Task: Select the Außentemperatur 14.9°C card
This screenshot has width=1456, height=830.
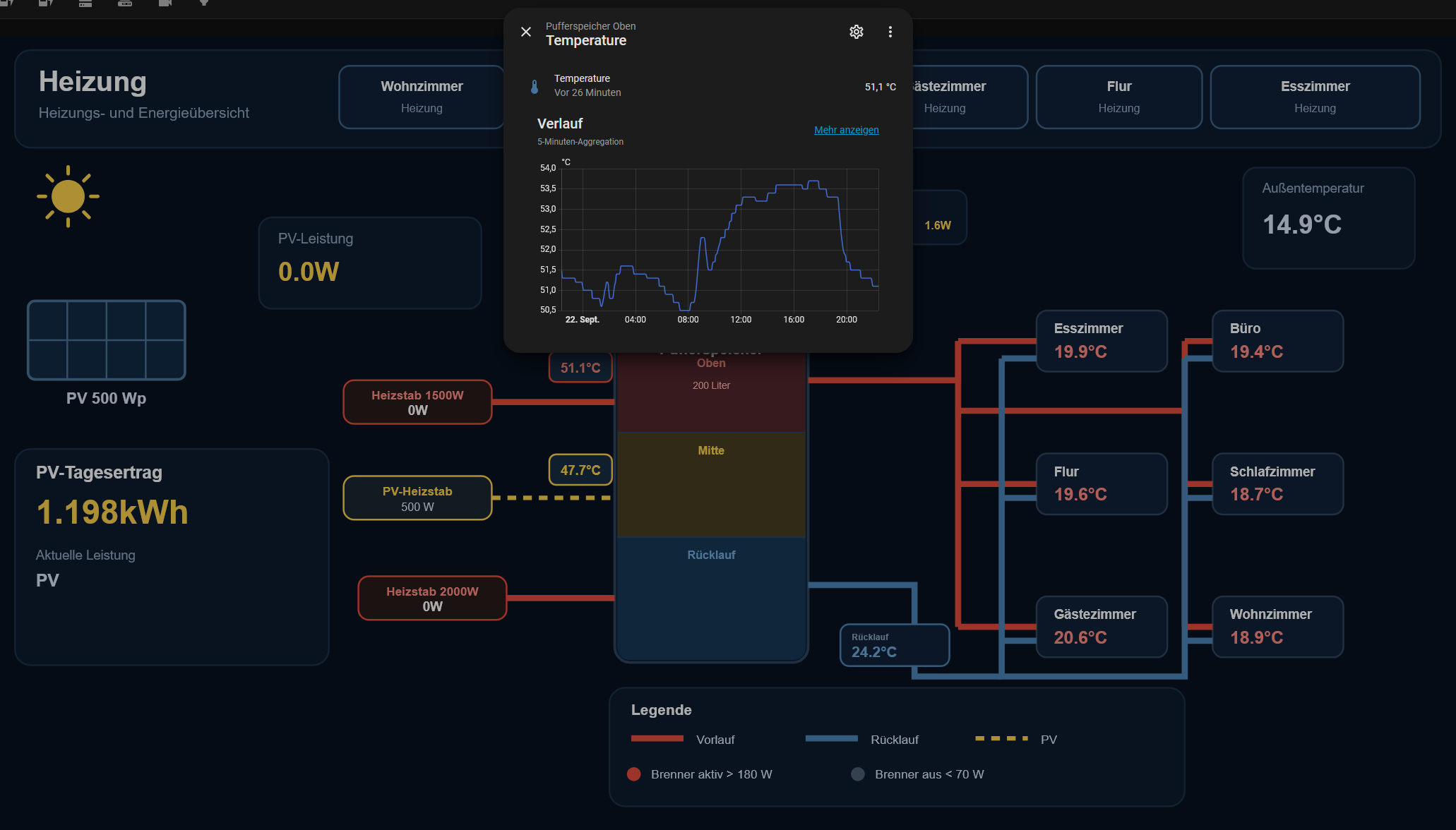Action: click(x=1328, y=217)
